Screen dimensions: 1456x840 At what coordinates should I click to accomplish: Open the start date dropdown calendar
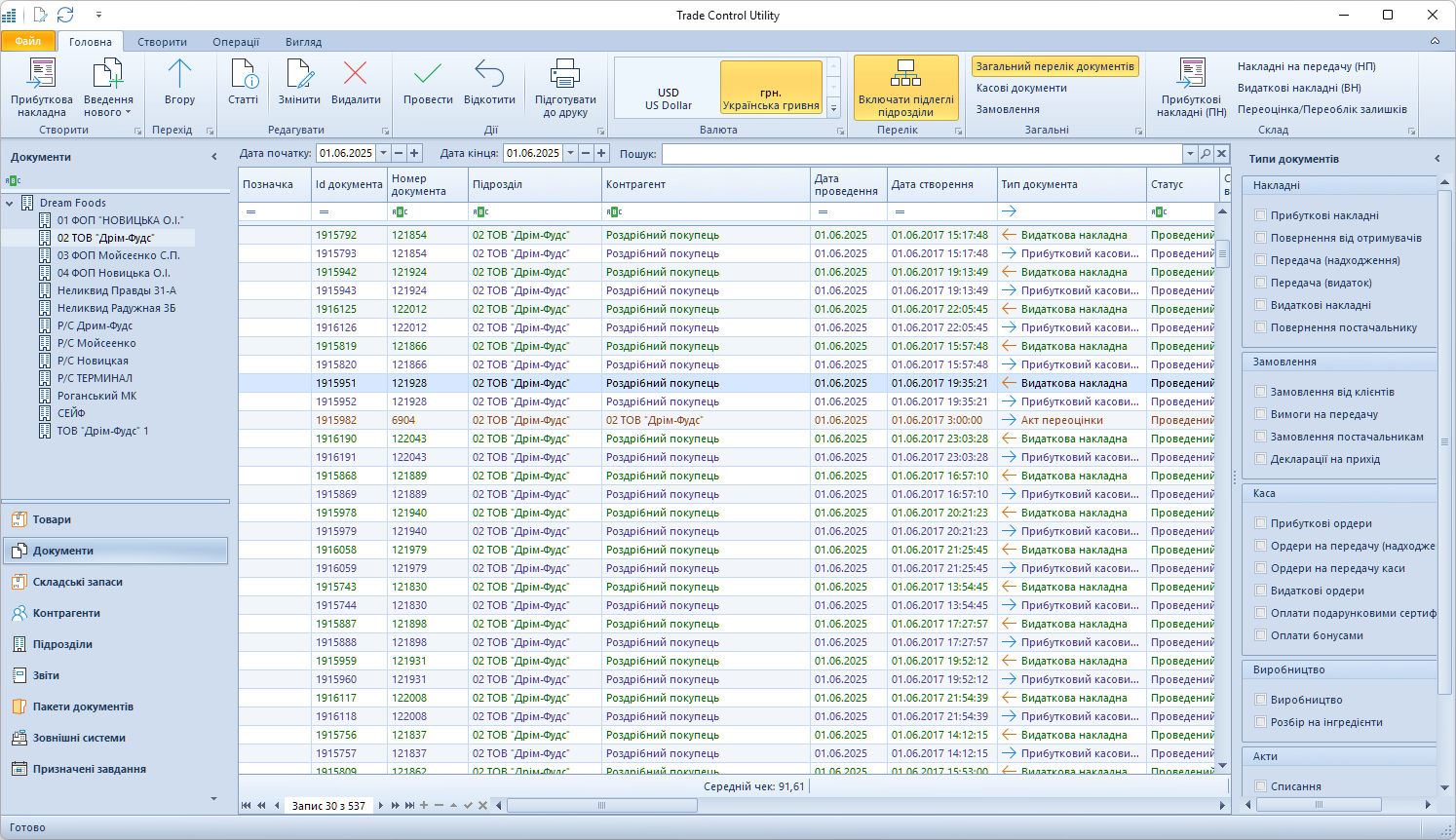coord(383,153)
